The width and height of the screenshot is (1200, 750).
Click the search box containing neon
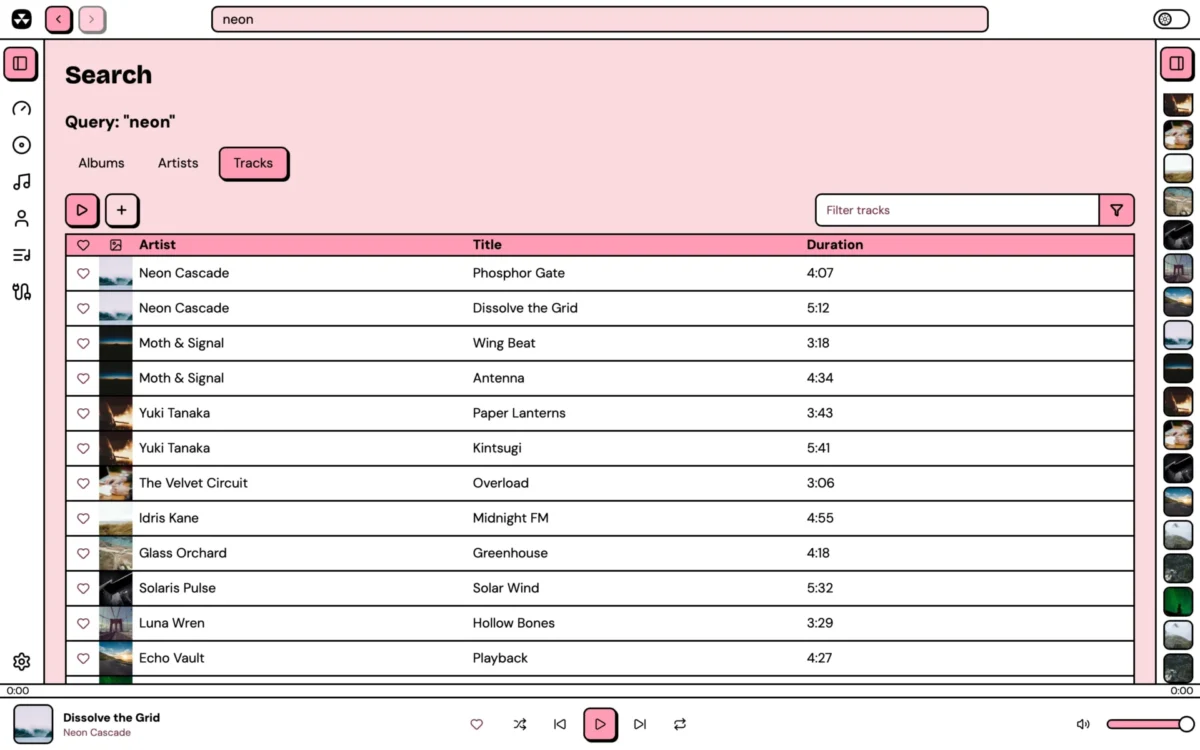(x=599, y=19)
